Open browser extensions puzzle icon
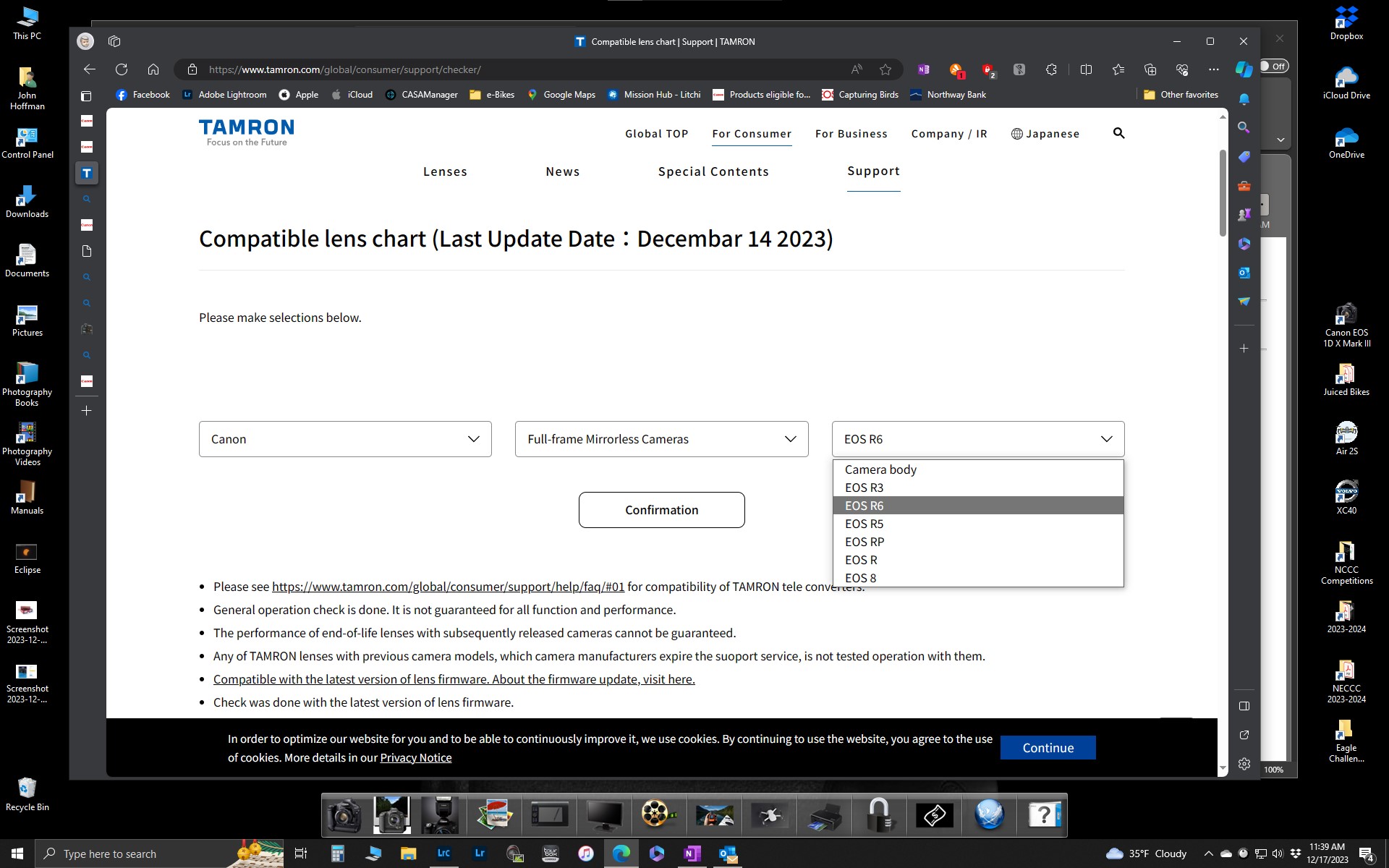The width and height of the screenshot is (1389, 868). click(x=1051, y=69)
